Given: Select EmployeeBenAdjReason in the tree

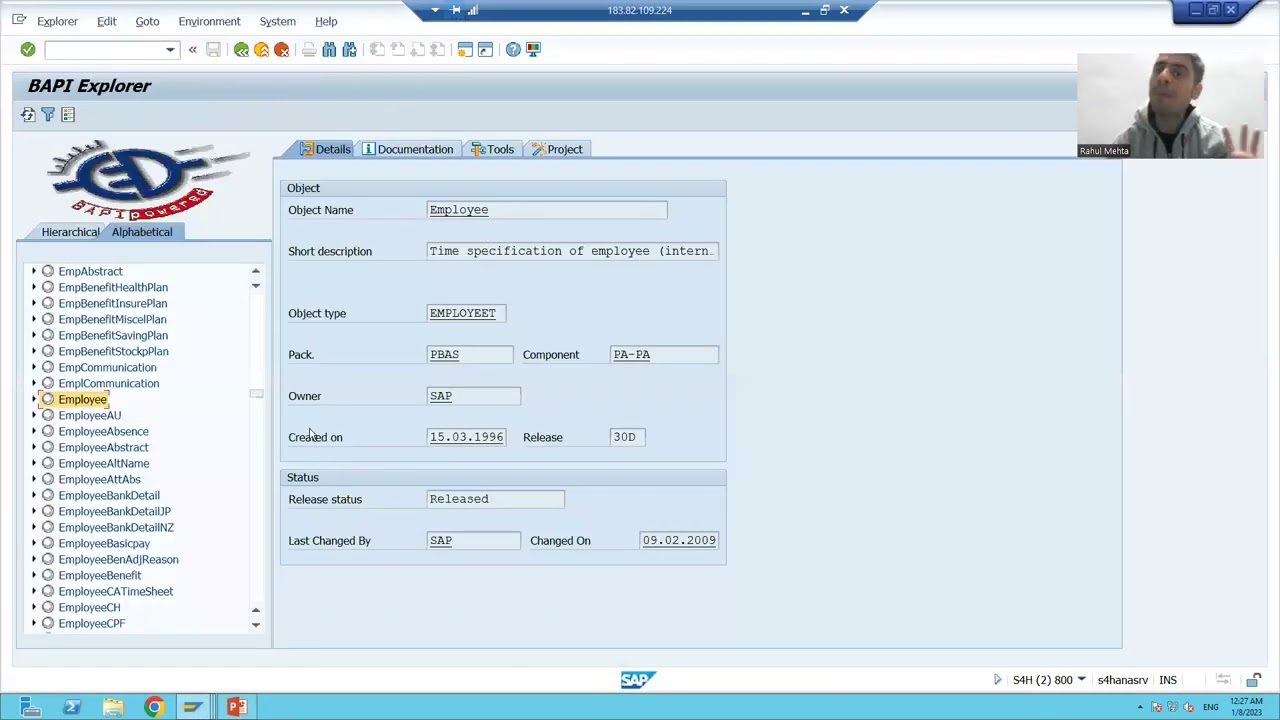Looking at the screenshot, I should 118,559.
